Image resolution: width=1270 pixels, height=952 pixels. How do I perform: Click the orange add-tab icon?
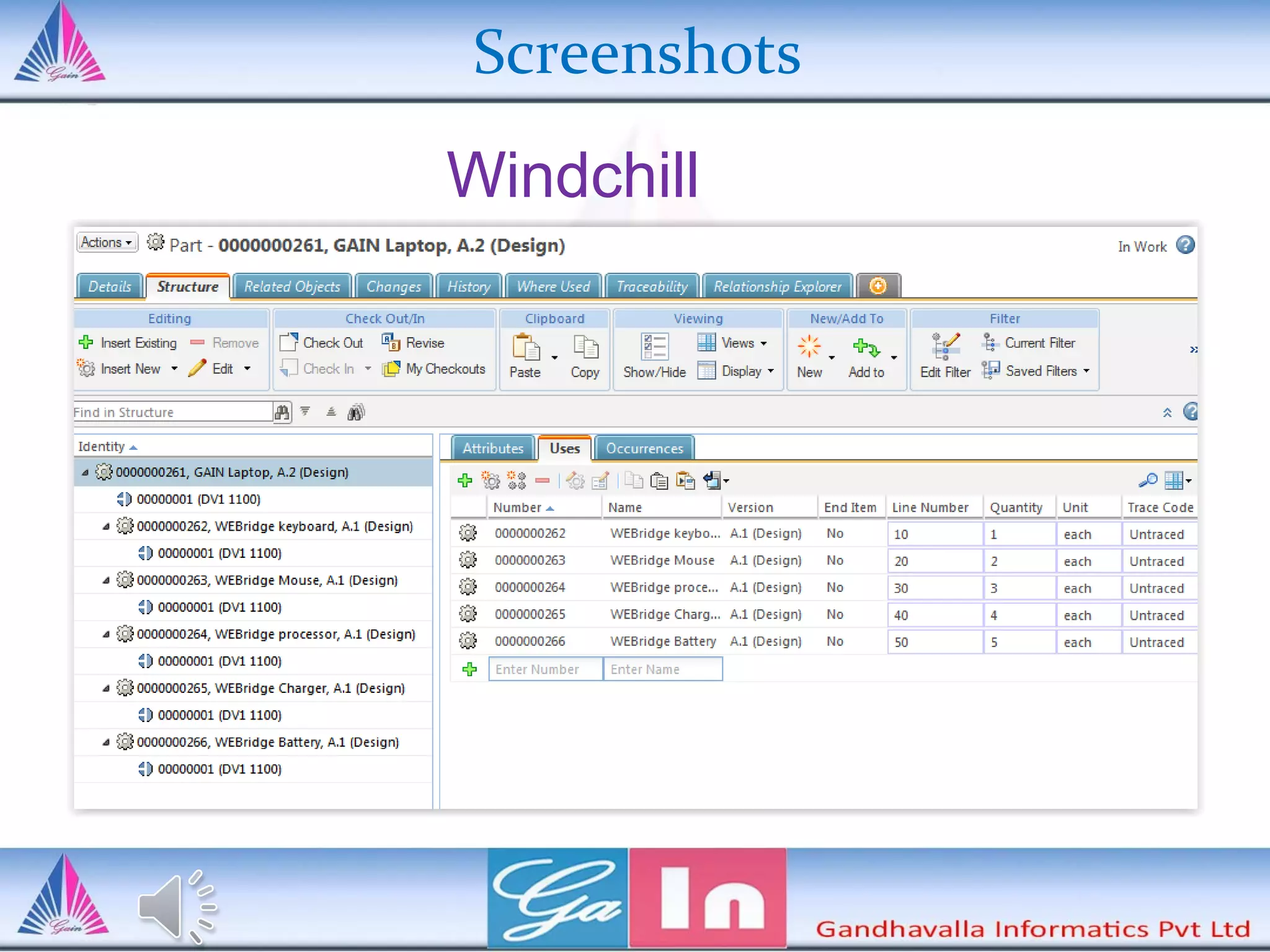(x=878, y=286)
